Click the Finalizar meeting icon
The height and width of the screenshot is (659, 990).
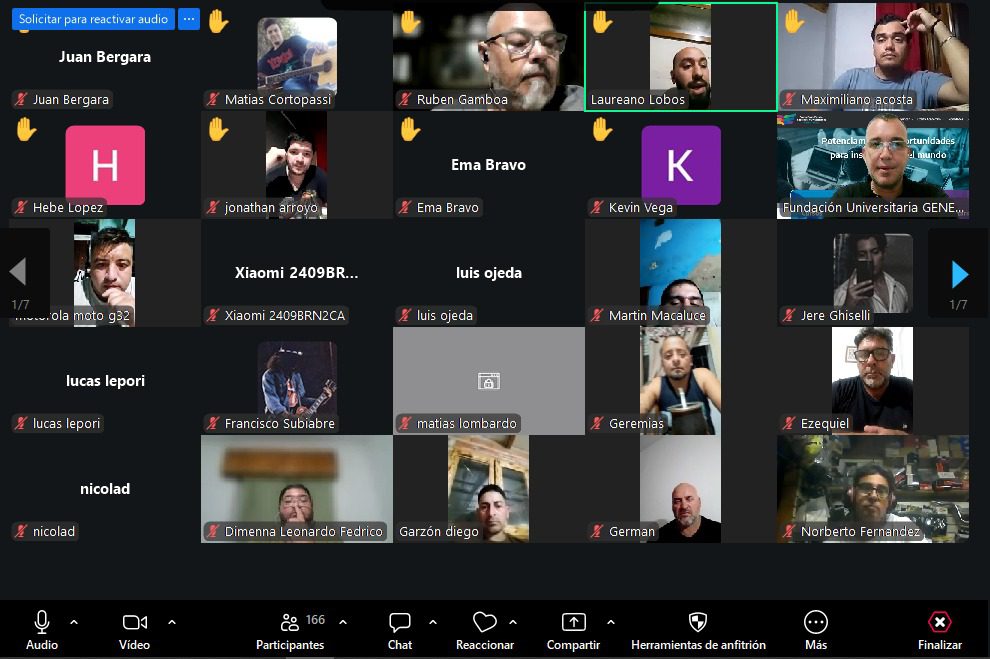point(939,622)
